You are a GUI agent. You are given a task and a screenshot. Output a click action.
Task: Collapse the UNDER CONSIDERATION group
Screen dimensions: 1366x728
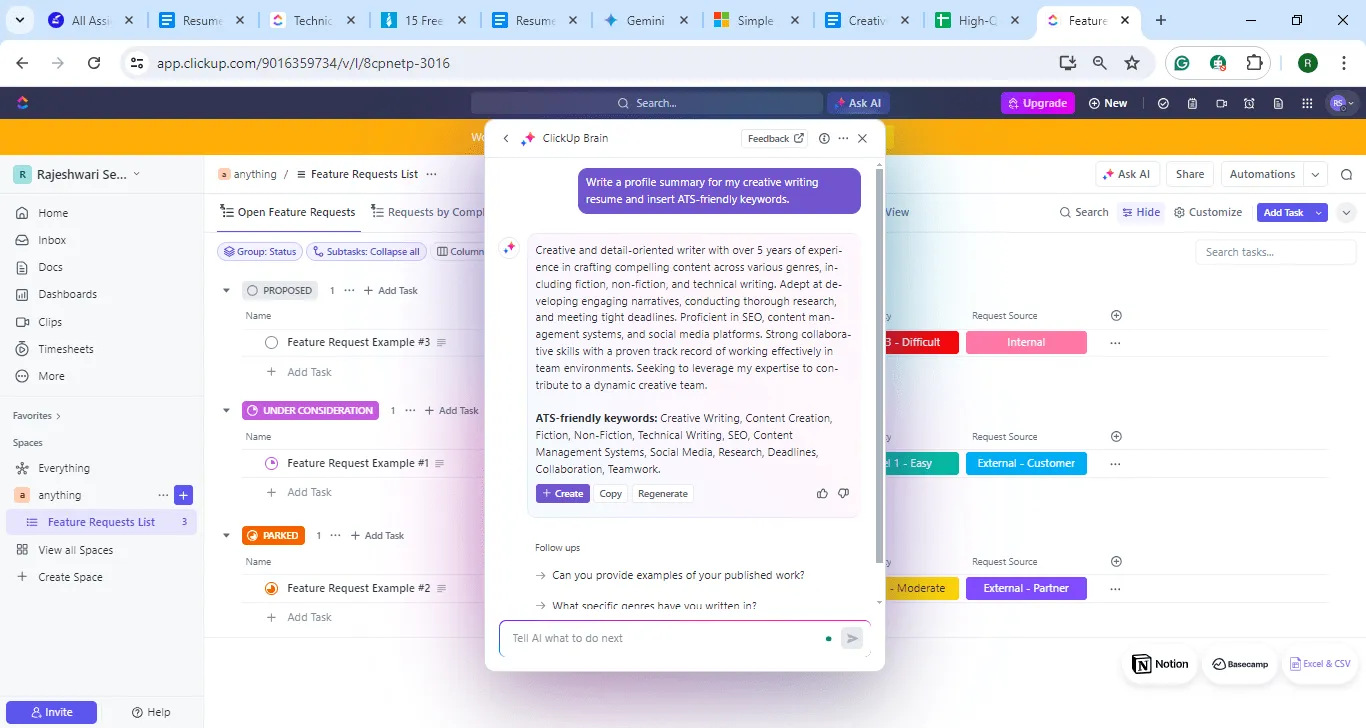pyautogui.click(x=227, y=410)
